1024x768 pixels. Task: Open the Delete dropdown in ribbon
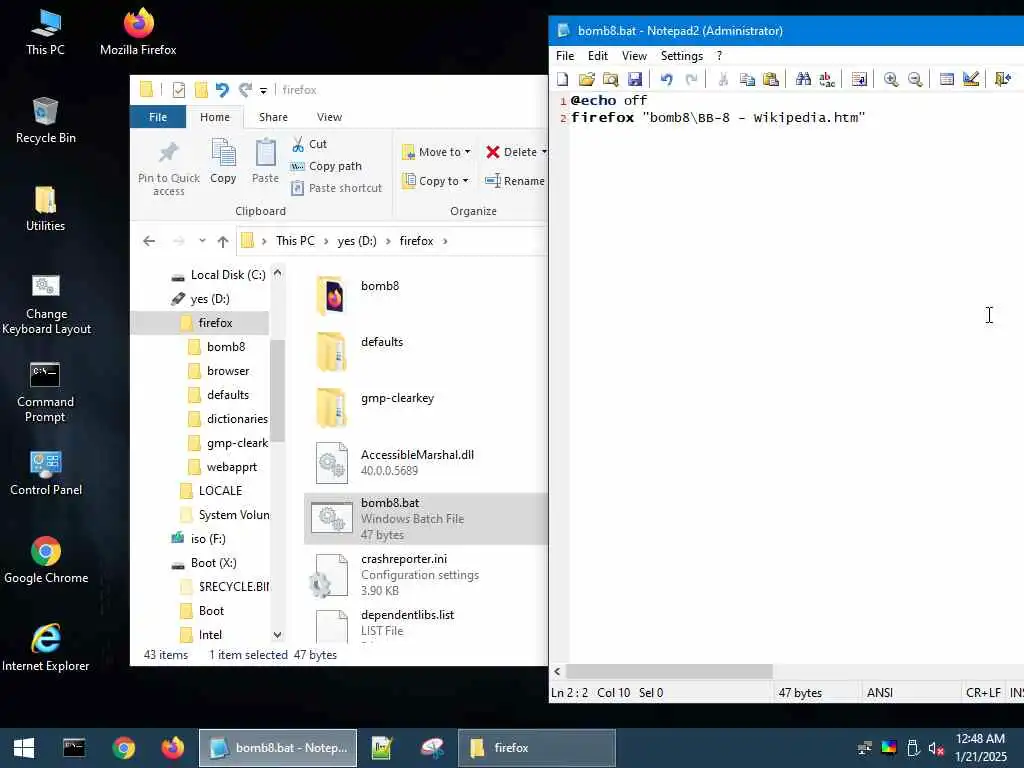(x=543, y=152)
